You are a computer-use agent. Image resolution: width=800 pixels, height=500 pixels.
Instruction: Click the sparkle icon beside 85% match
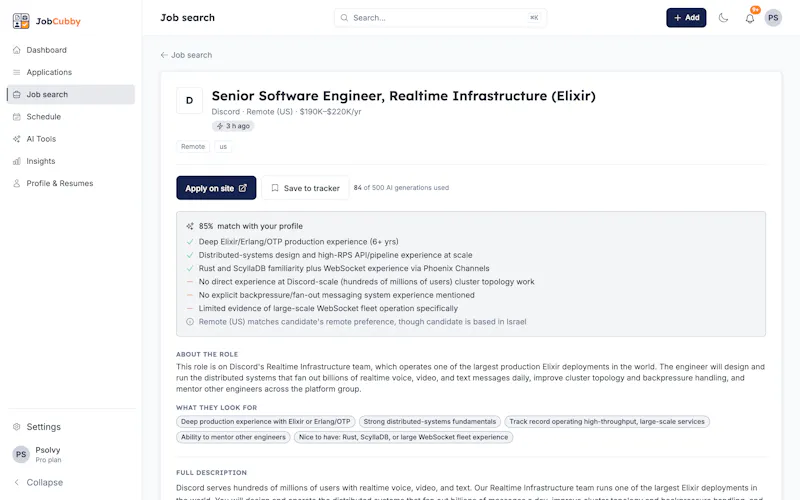(x=190, y=226)
